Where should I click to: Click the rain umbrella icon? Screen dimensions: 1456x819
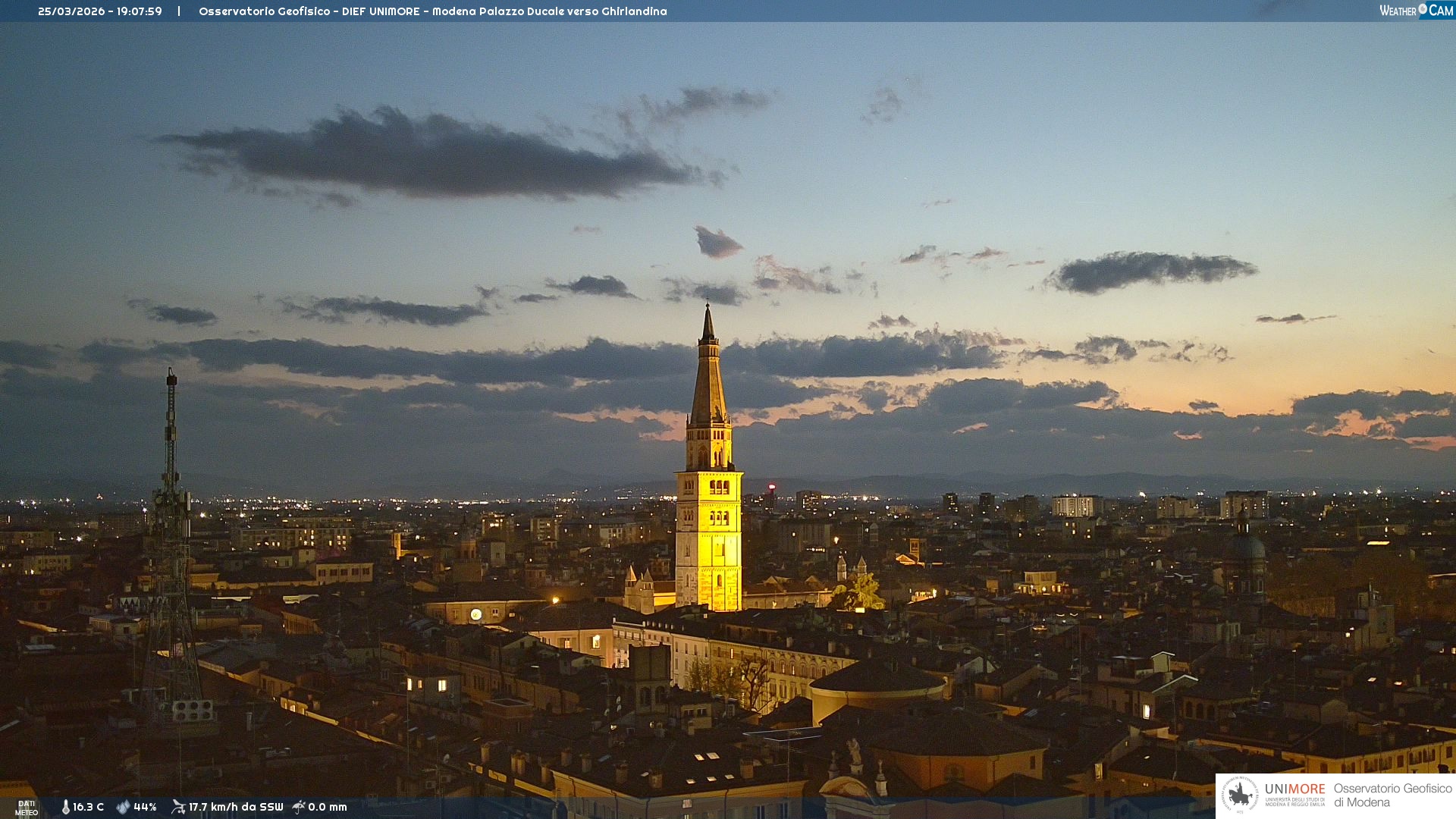(299, 807)
